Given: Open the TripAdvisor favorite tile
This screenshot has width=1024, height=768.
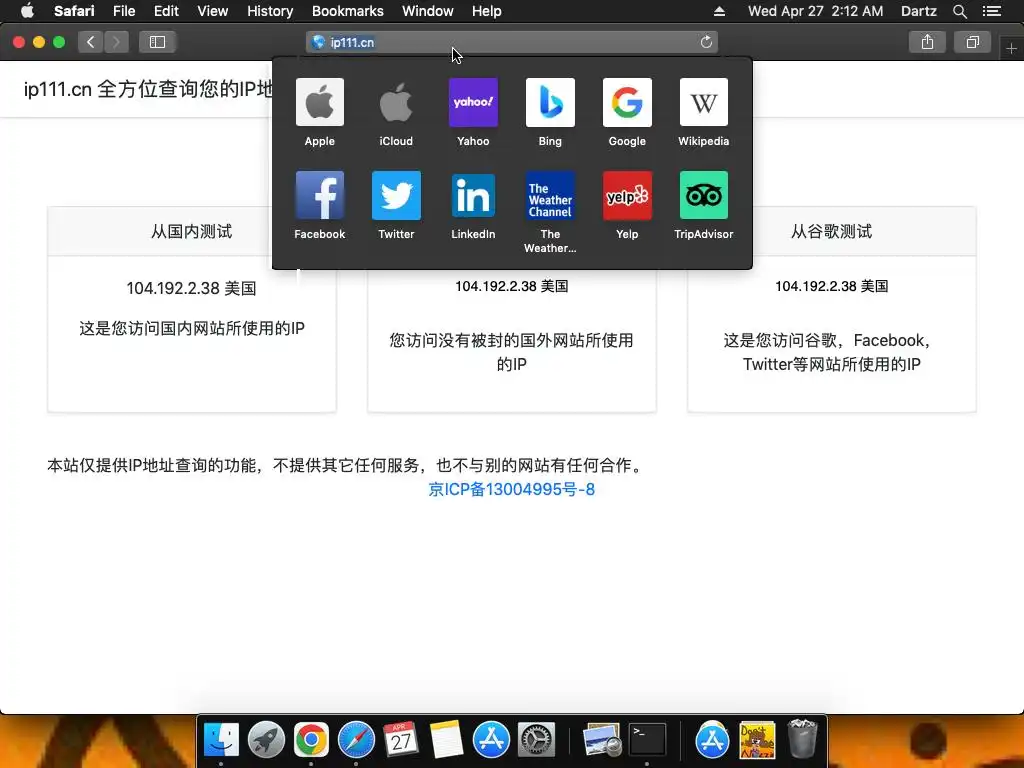Looking at the screenshot, I should [x=703, y=195].
